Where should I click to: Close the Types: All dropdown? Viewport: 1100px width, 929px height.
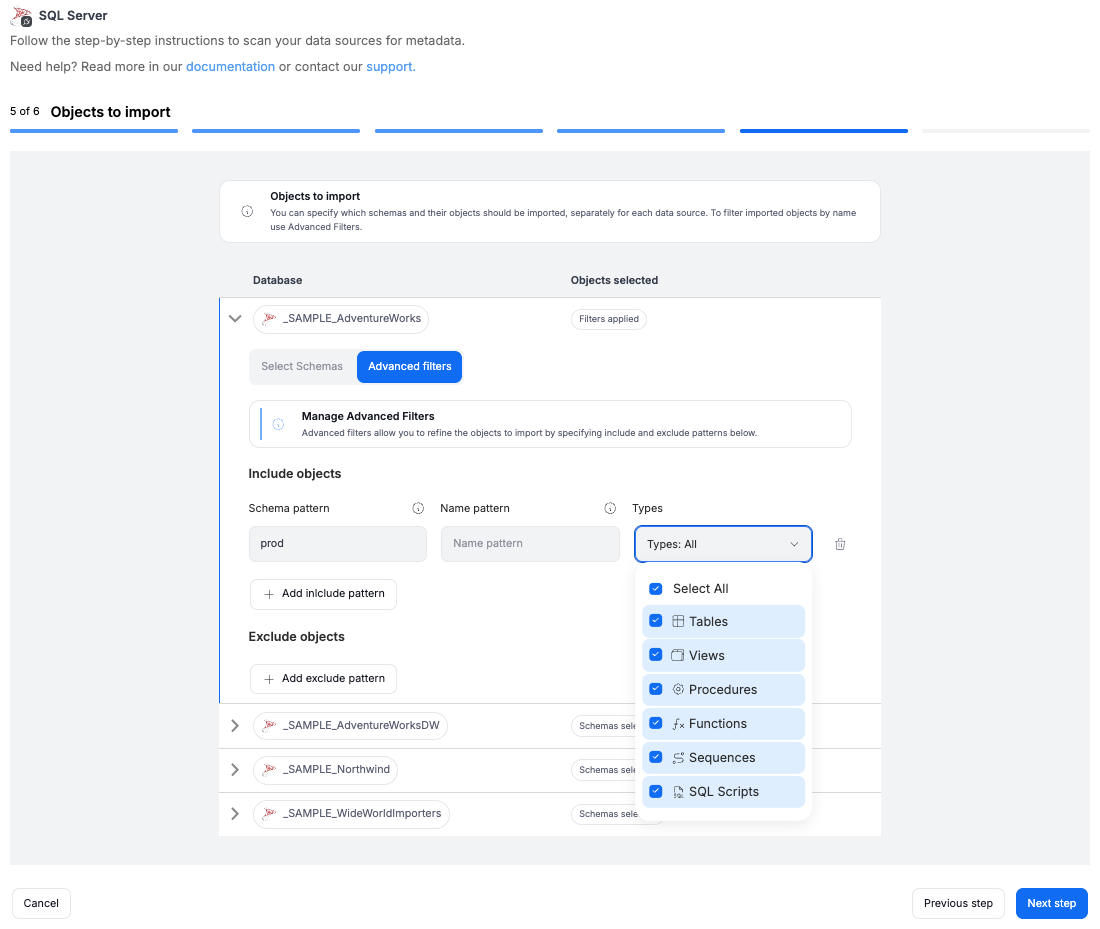[723, 544]
